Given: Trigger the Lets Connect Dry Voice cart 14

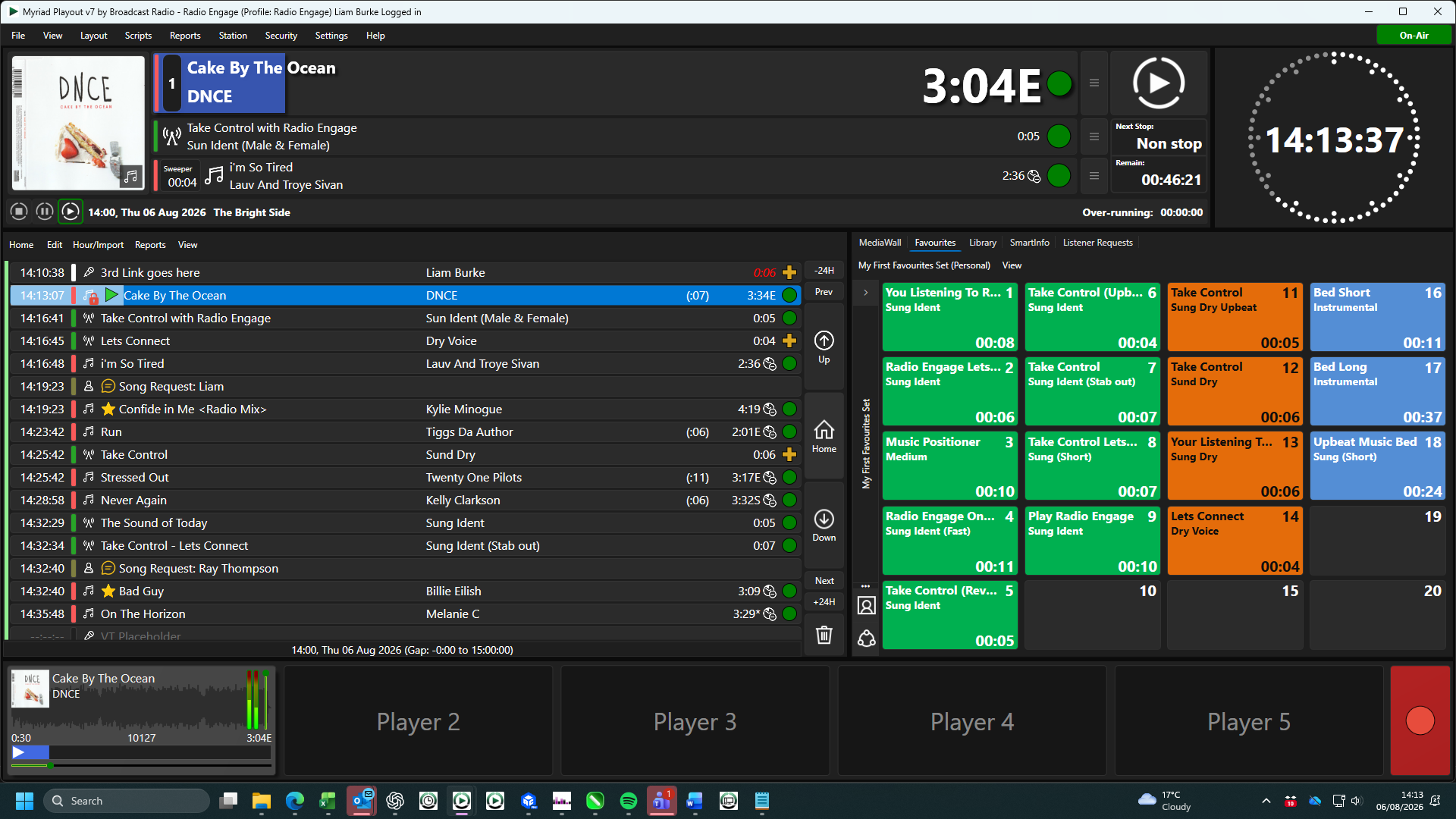Looking at the screenshot, I should click(1235, 541).
